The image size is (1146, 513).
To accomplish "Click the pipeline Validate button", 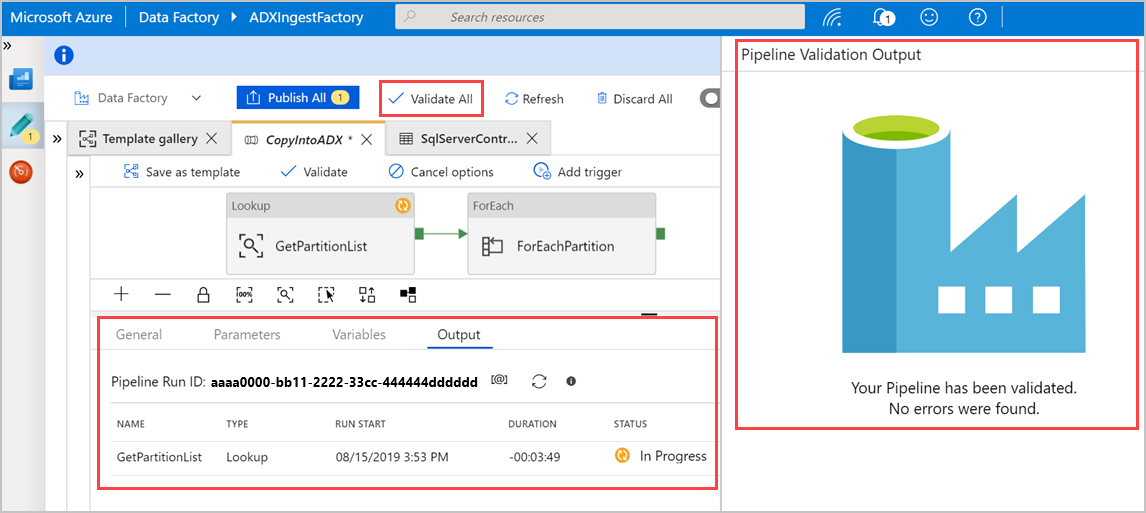I will [314, 172].
